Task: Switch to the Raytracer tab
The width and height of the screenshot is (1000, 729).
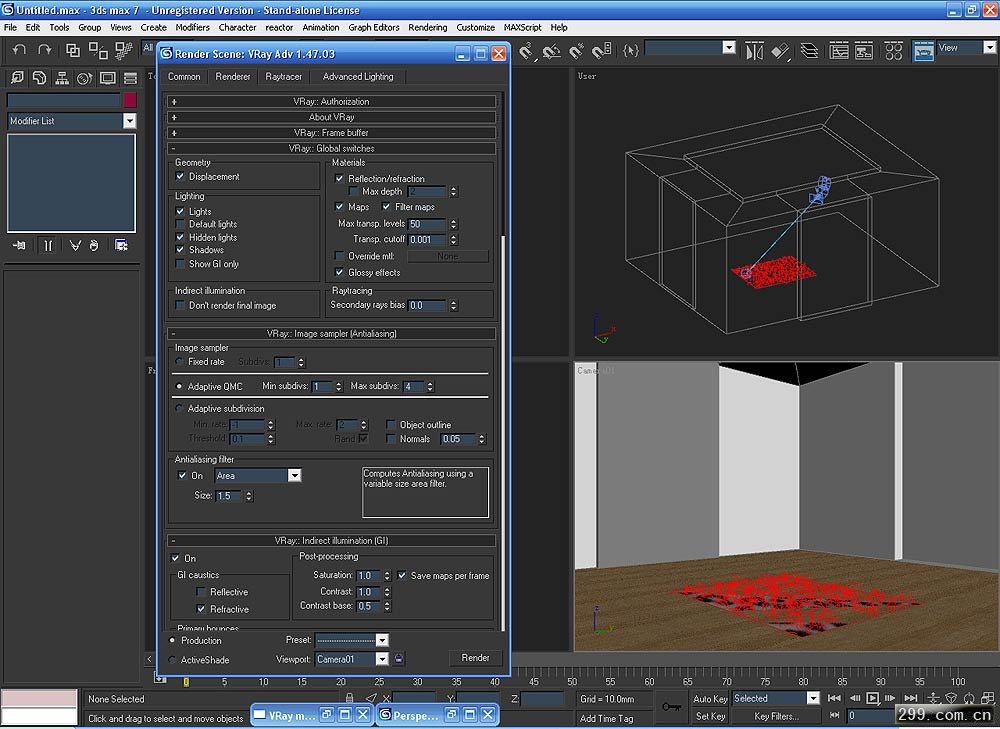Action: 284,77
